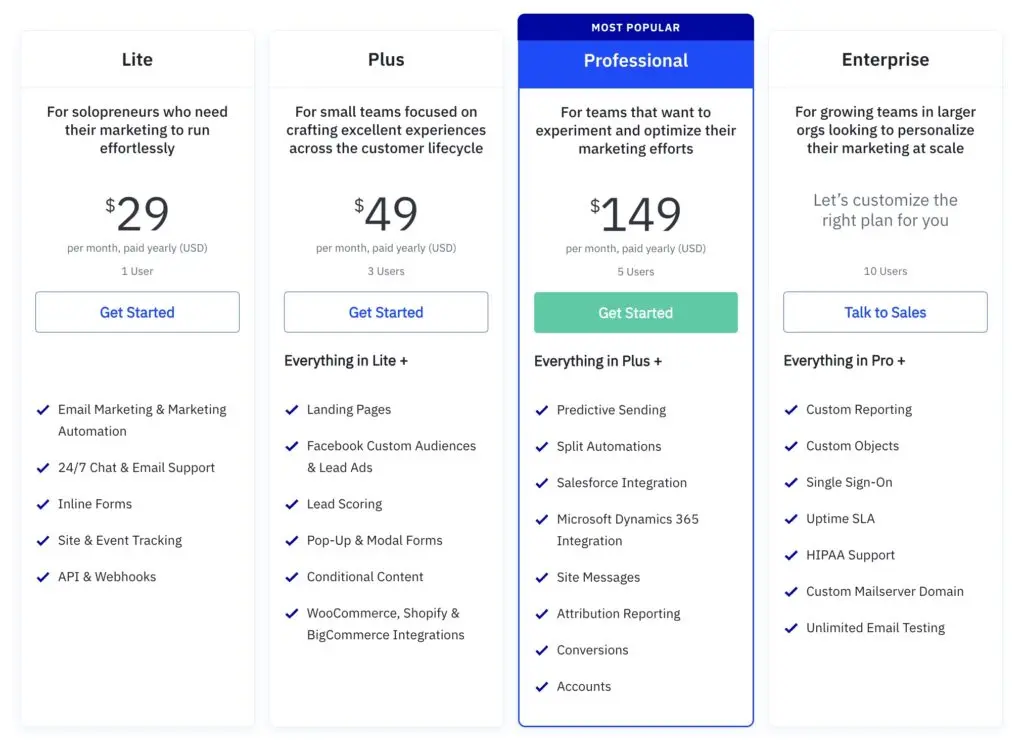Click the $149 price text
This screenshot has height=753, width=1024.
636,213
